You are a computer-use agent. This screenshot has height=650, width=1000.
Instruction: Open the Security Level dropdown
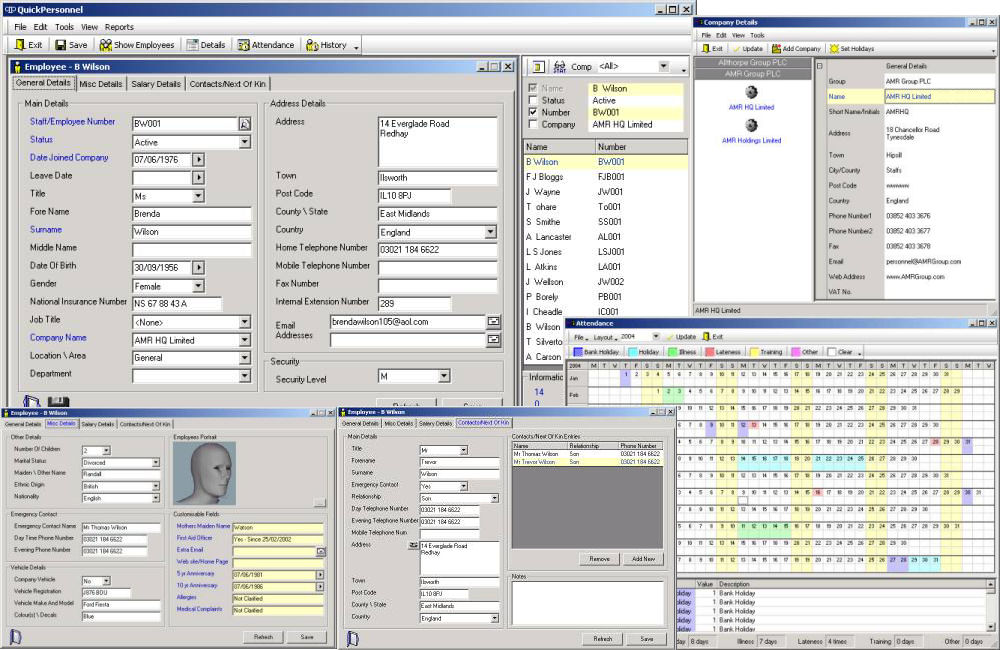point(444,376)
